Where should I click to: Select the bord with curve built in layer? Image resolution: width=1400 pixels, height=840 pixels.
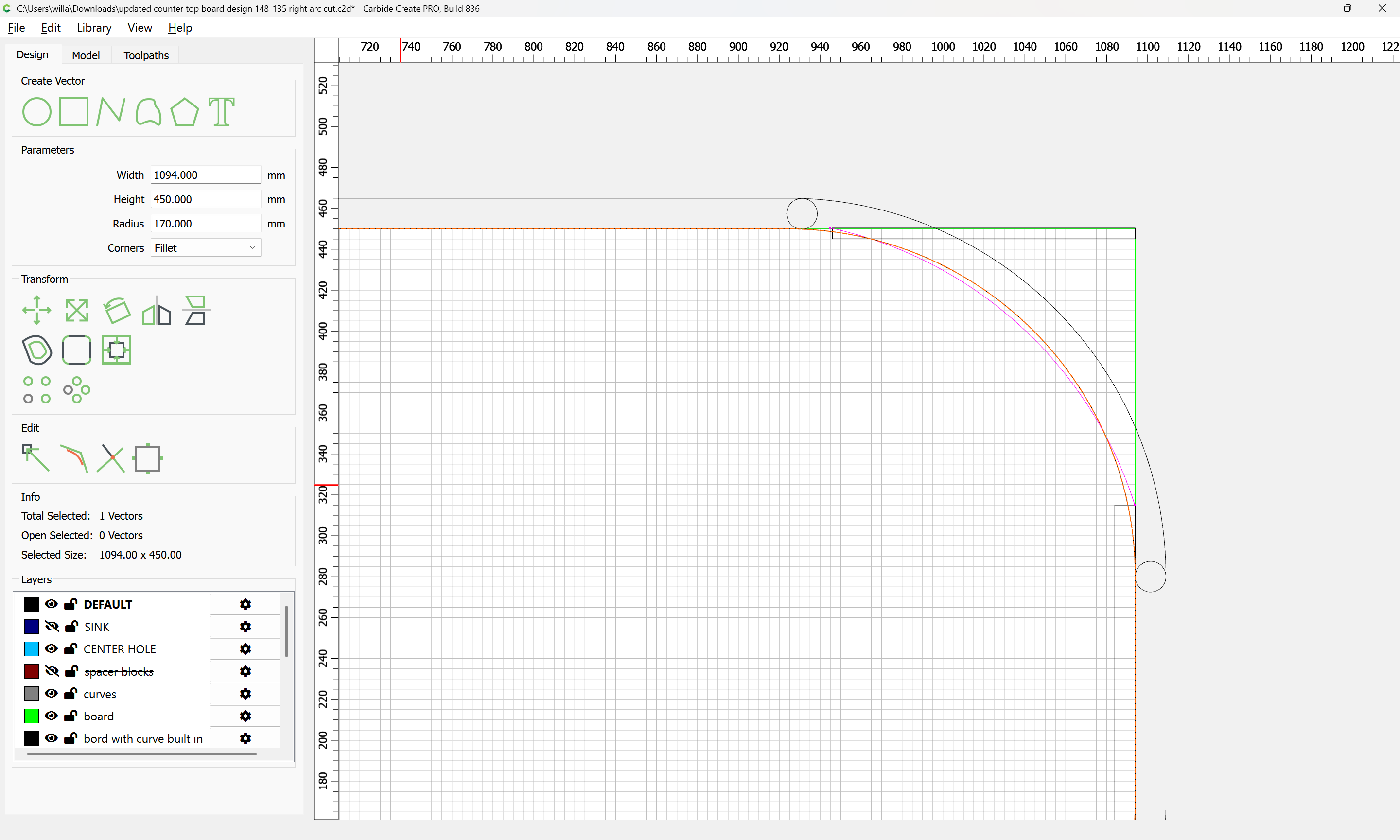click(142, 738)
